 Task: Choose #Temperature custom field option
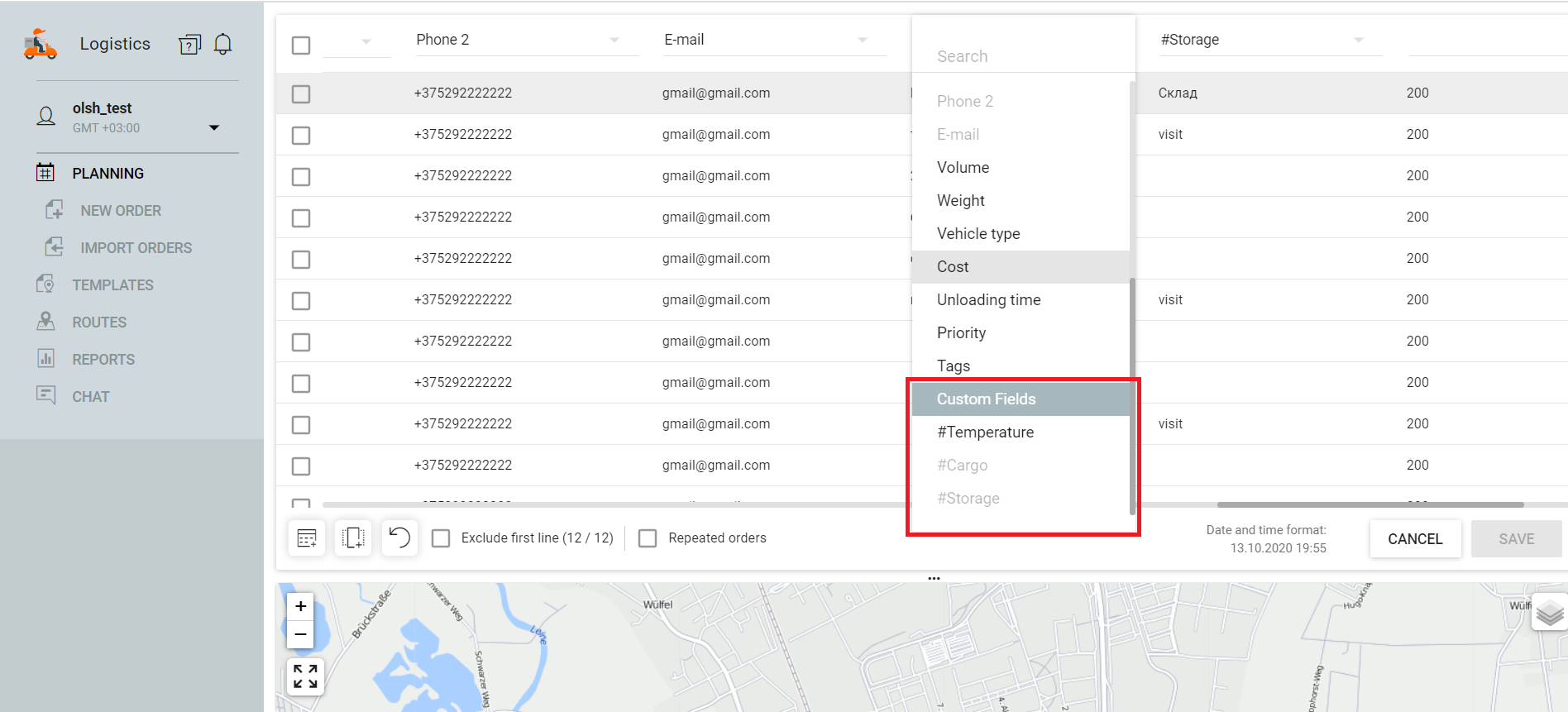pyautogui.click(x=985, y=432)
